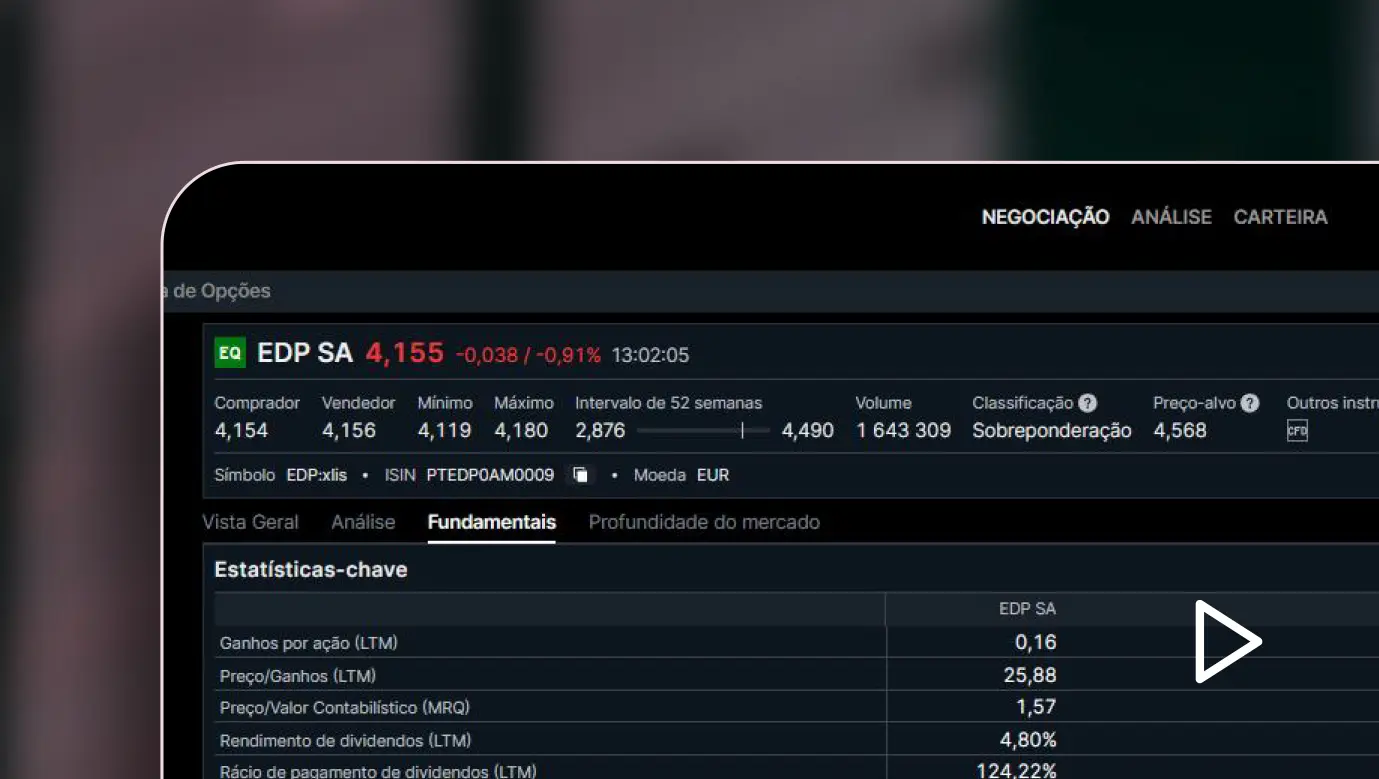Click the Volume value 1 643 309

[903, 431]
